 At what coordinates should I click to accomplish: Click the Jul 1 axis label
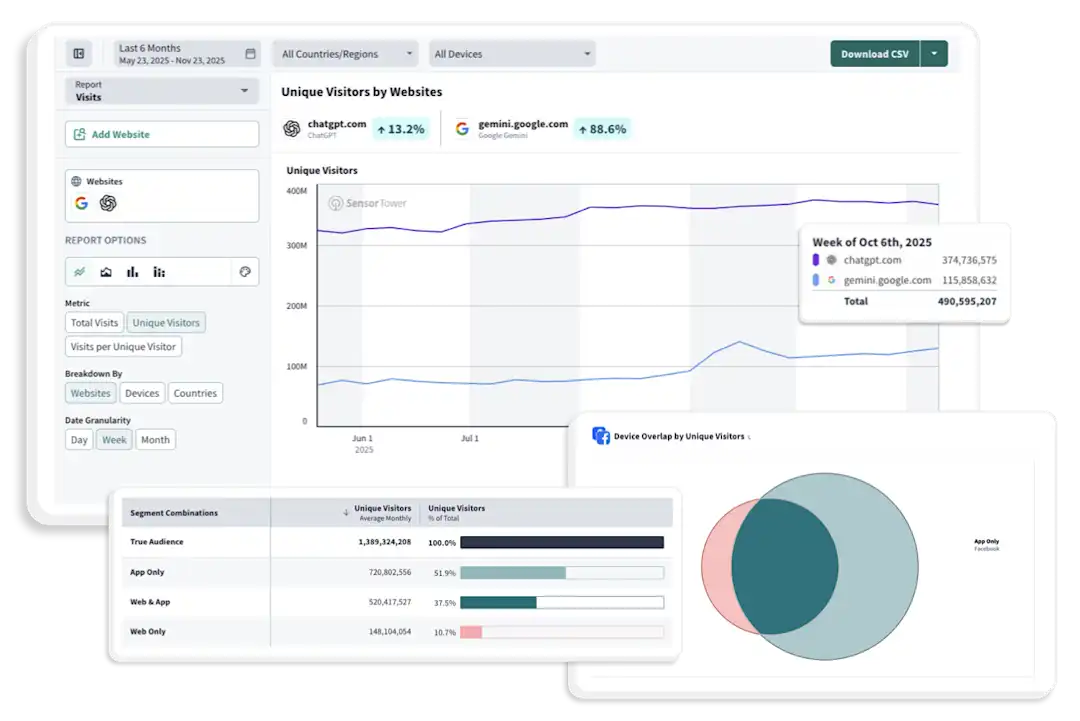coord(470,438)
